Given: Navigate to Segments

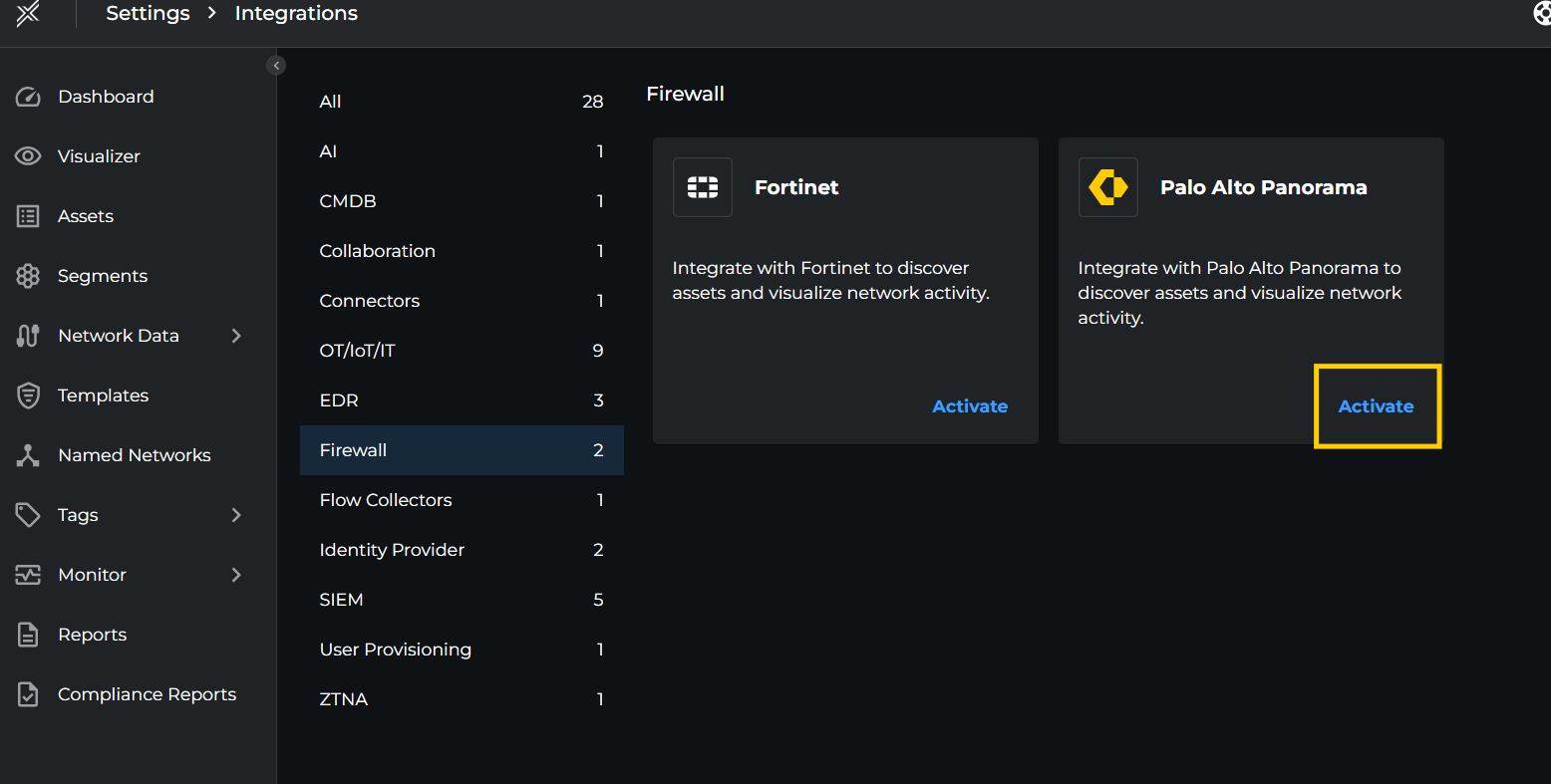Looking at the screenshot, I should point(103,275).
